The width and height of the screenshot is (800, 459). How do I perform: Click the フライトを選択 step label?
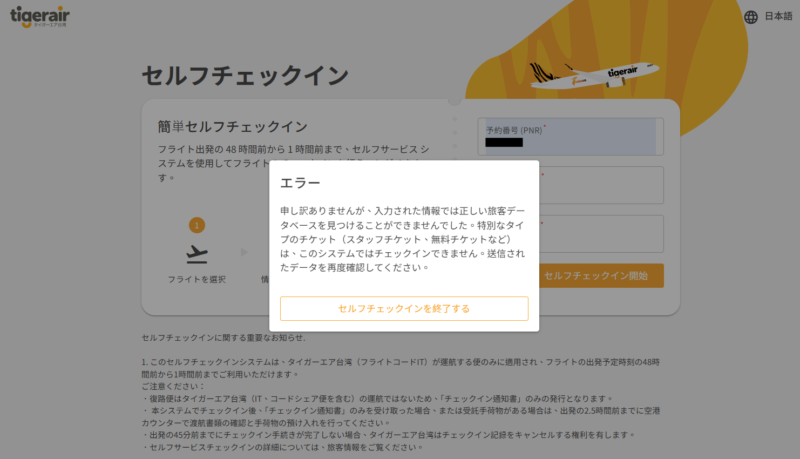point(196,279)
